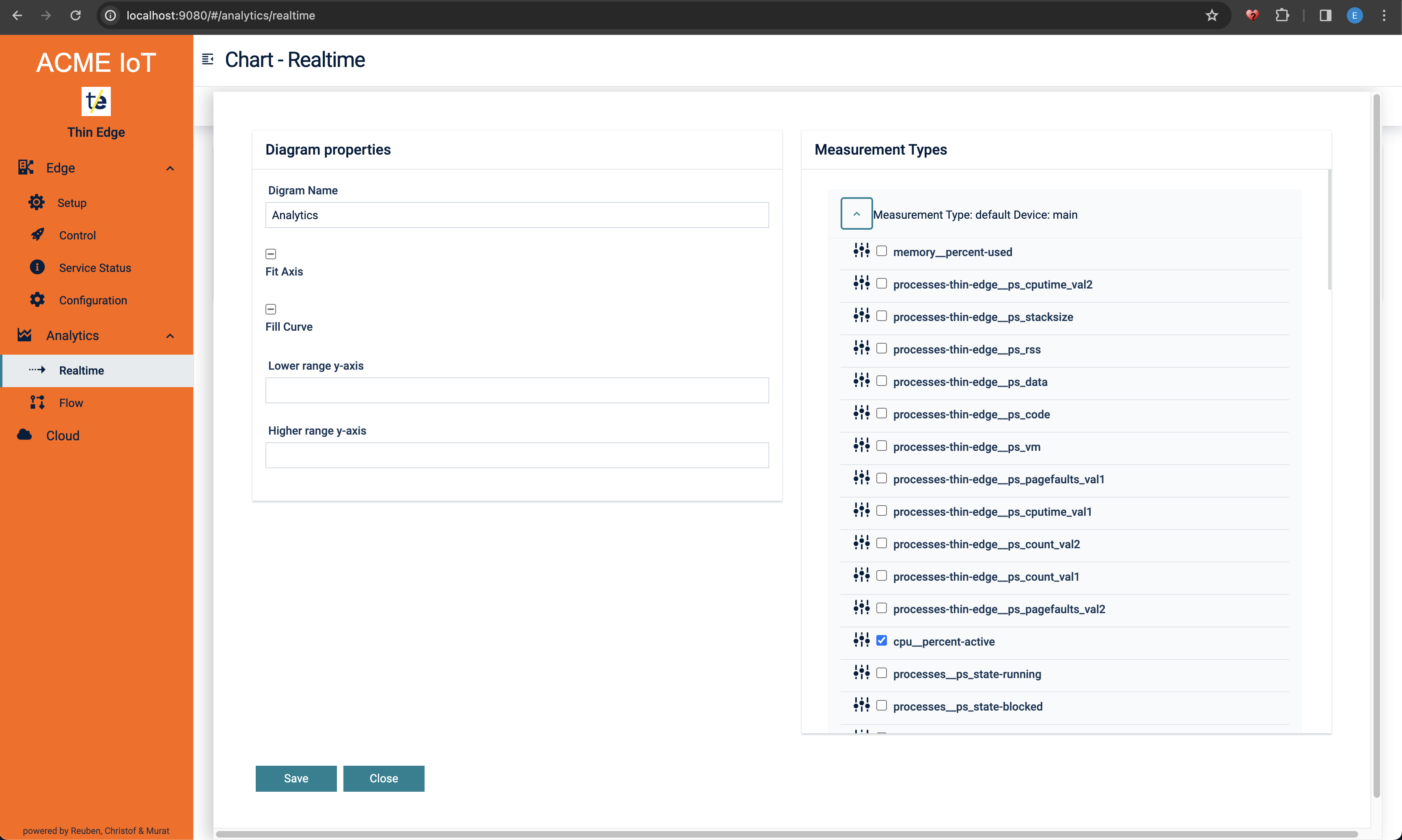Click the sidebar collapse icon beside Chart title
This screenshot has height=840, width=1402.
(x=208, y=59)
